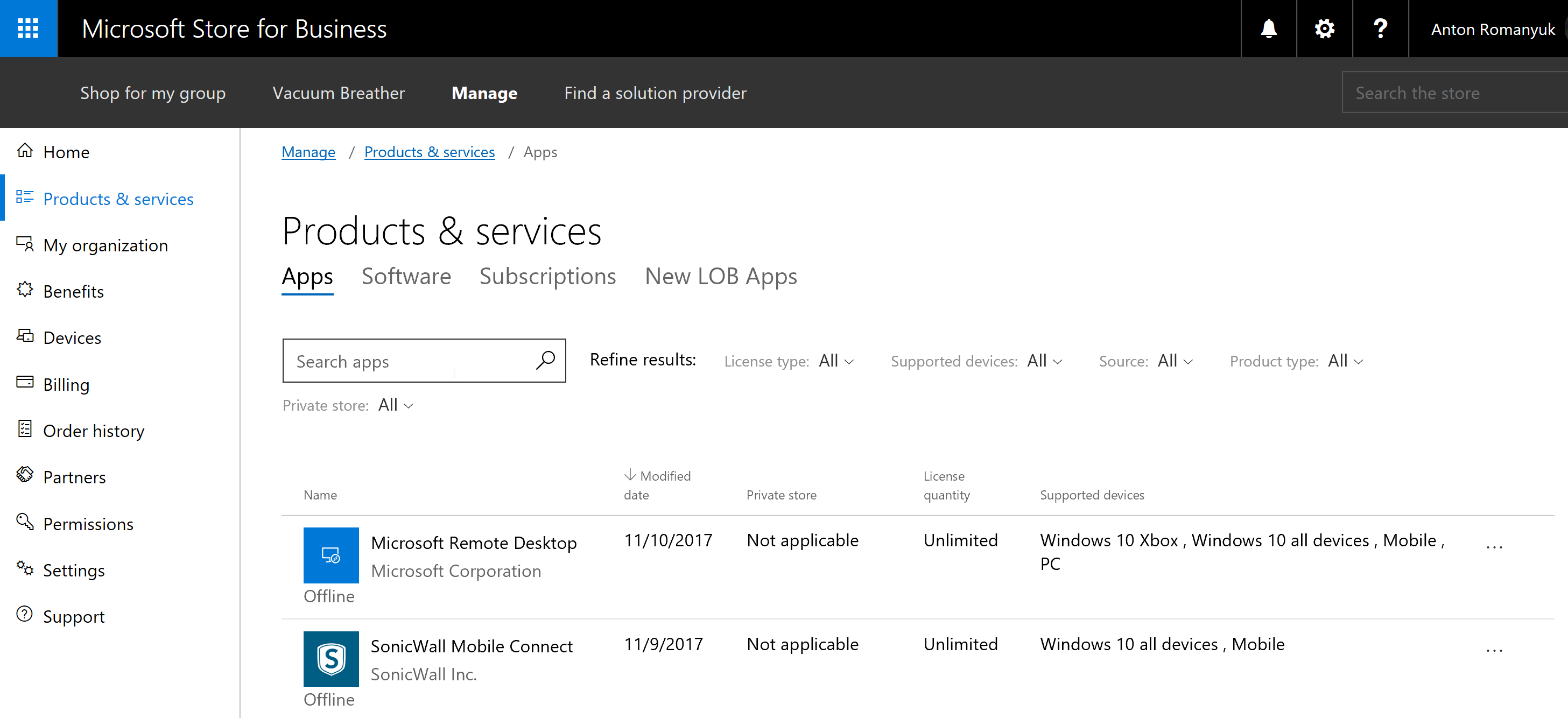Switch to the Software tab

(x=406, y=277)
